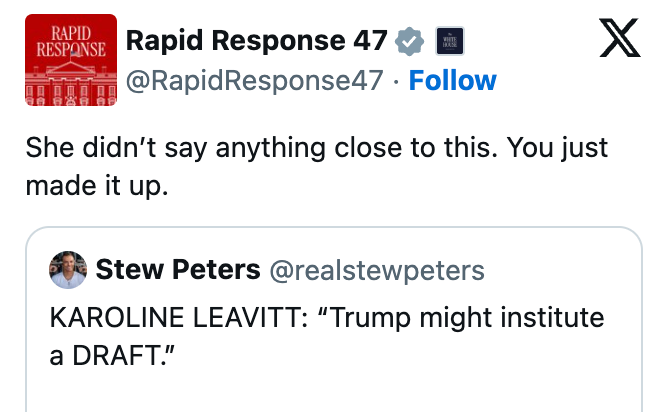
Task: Open the X logo link
Action: click(x=619, y=40)
